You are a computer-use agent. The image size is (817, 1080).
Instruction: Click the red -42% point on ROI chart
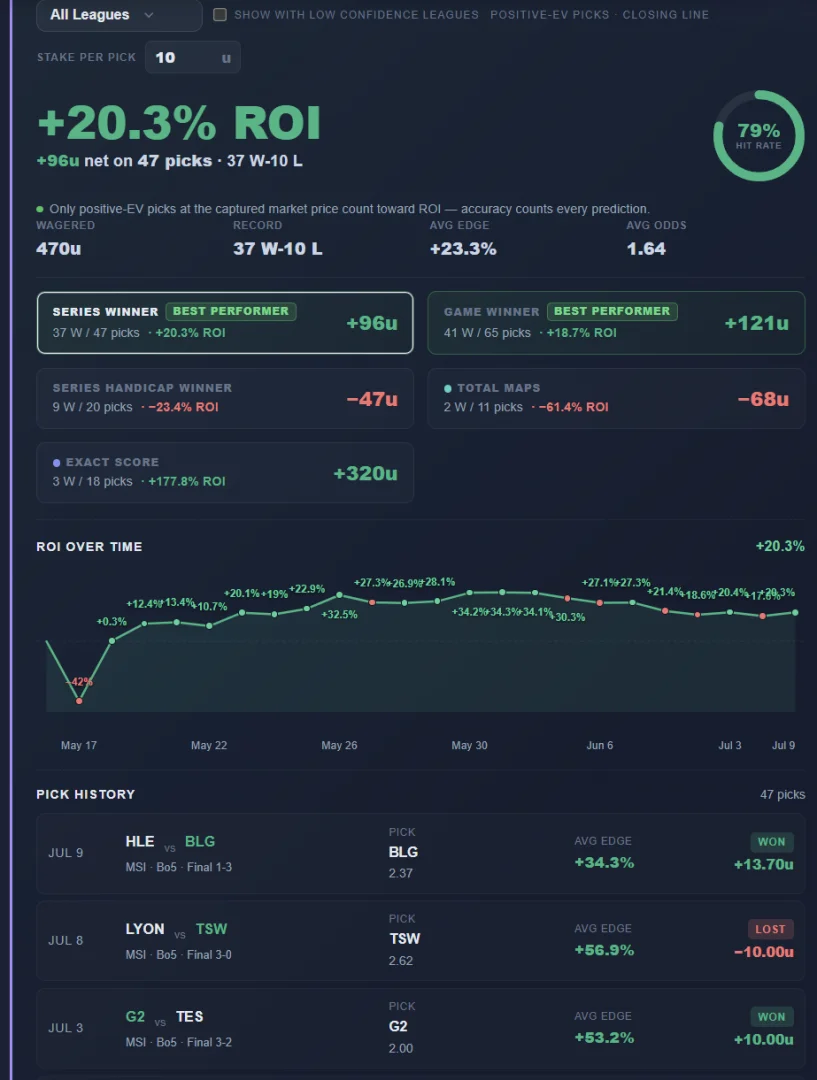coord(79,701)
